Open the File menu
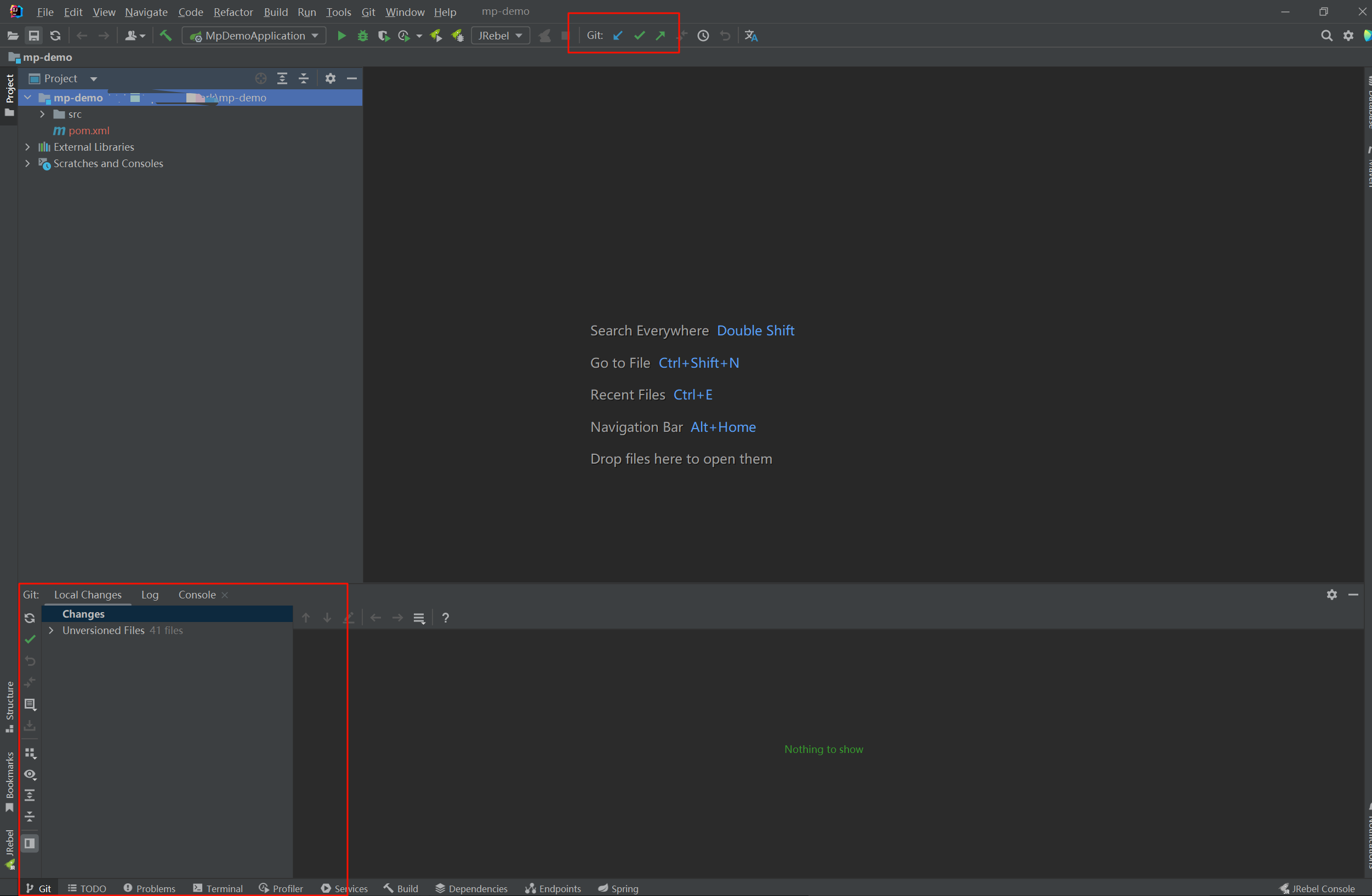The height and width of the screenshot is (896, 1372). click(45, 12)
